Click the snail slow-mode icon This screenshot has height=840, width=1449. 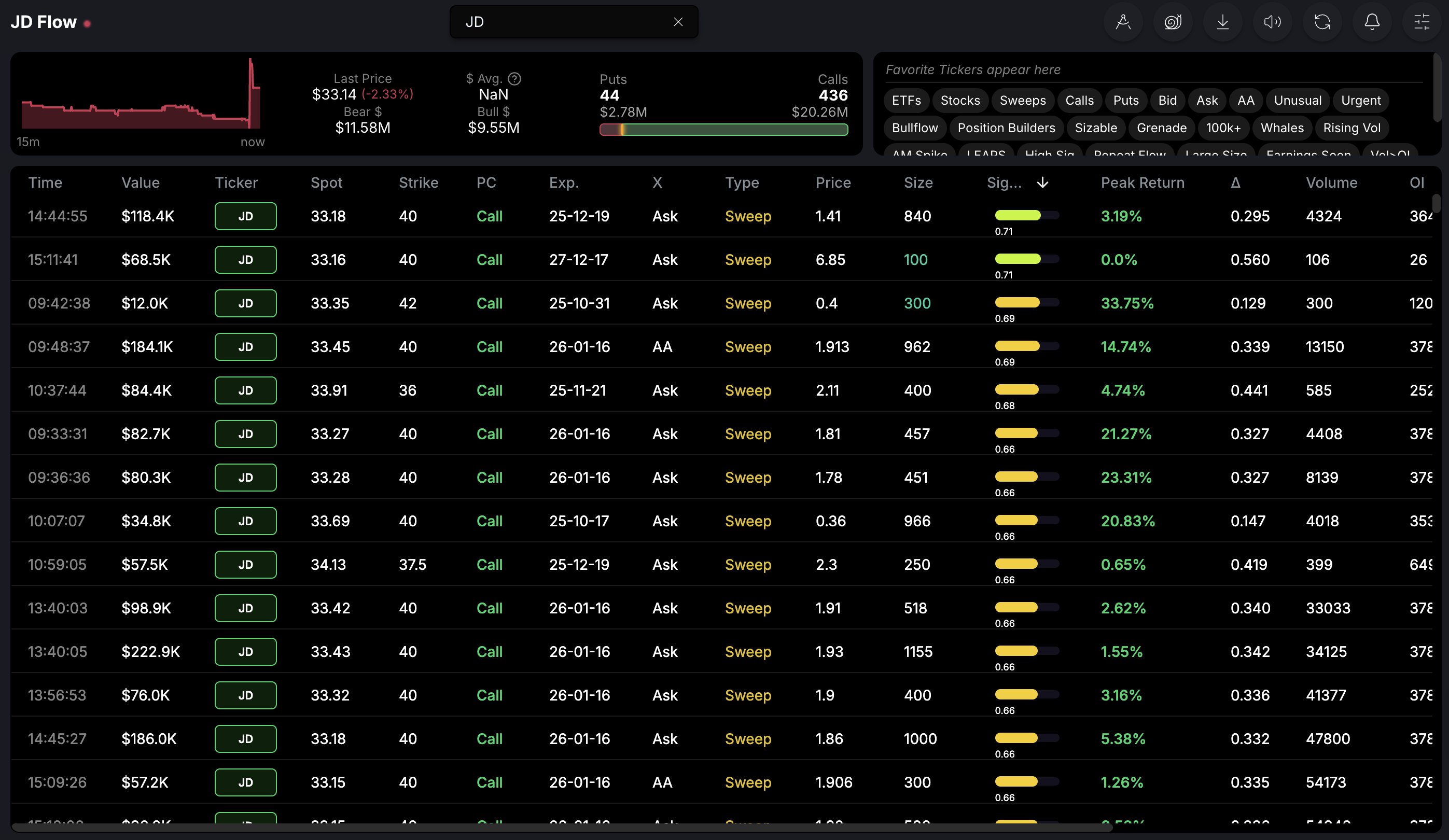coord(1173,22)
